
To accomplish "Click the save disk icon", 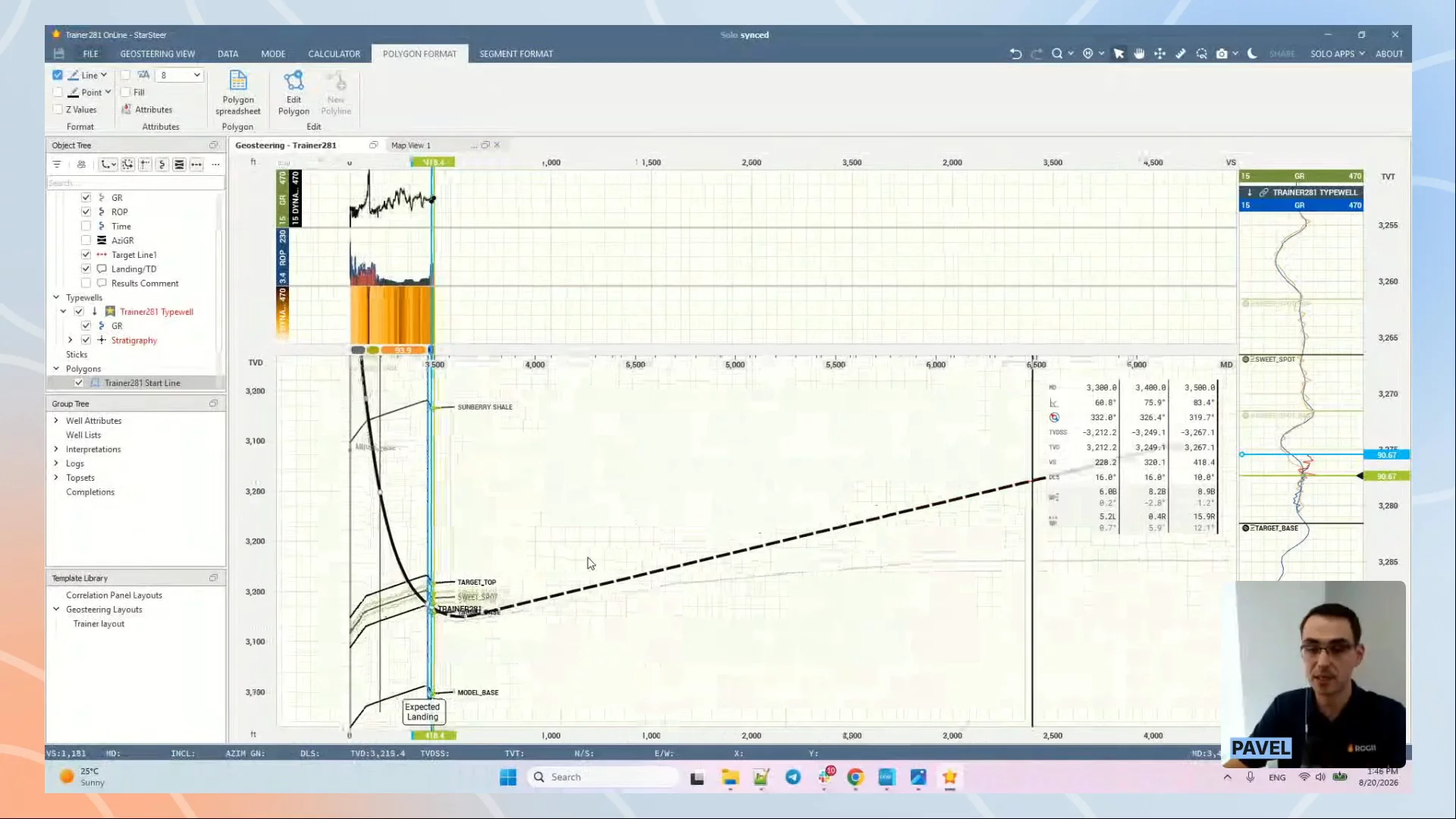I will (x=59, y=54).
